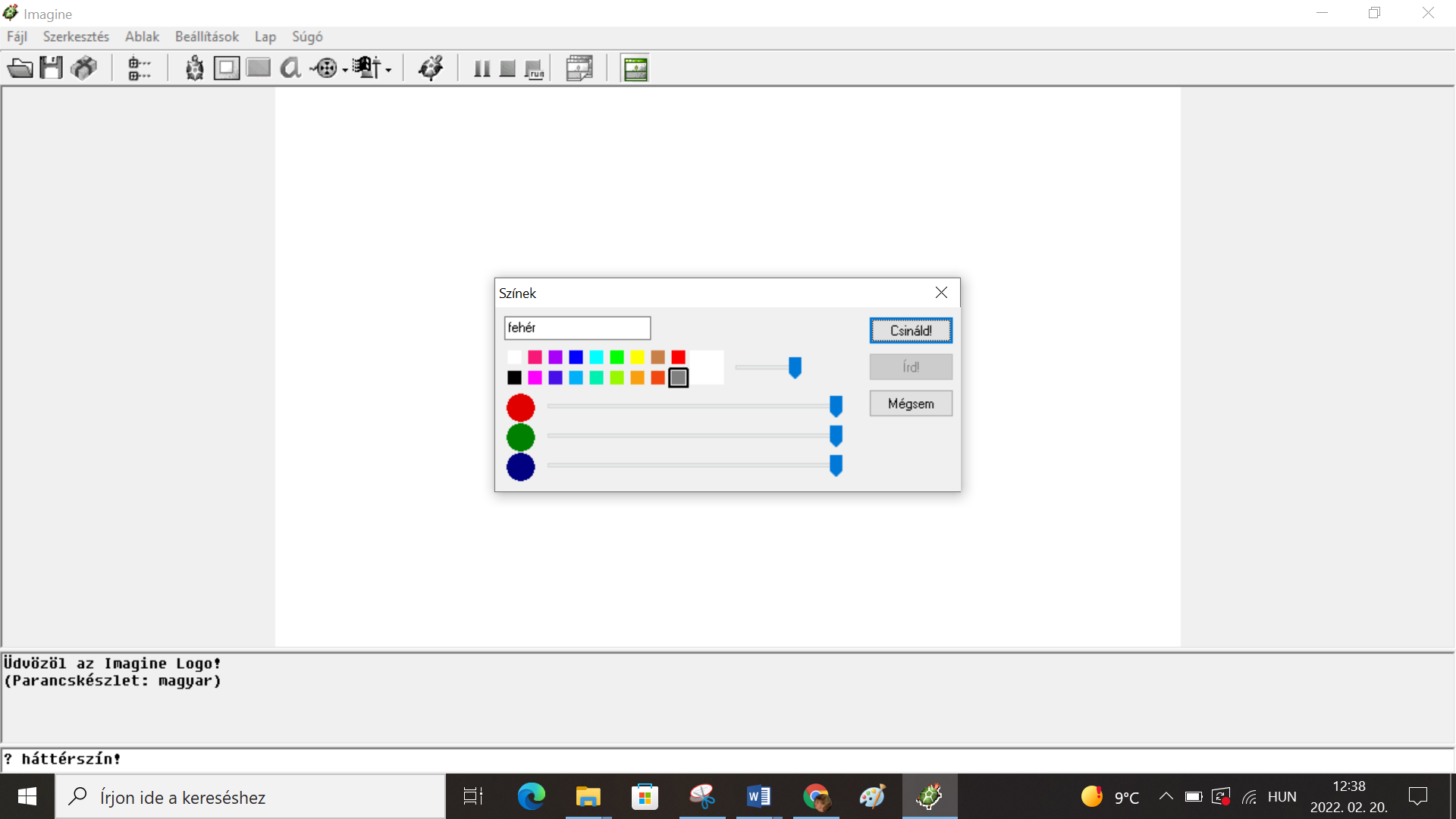Open the object tree list icon
The image size is (1456, 819).
point(139,68)
